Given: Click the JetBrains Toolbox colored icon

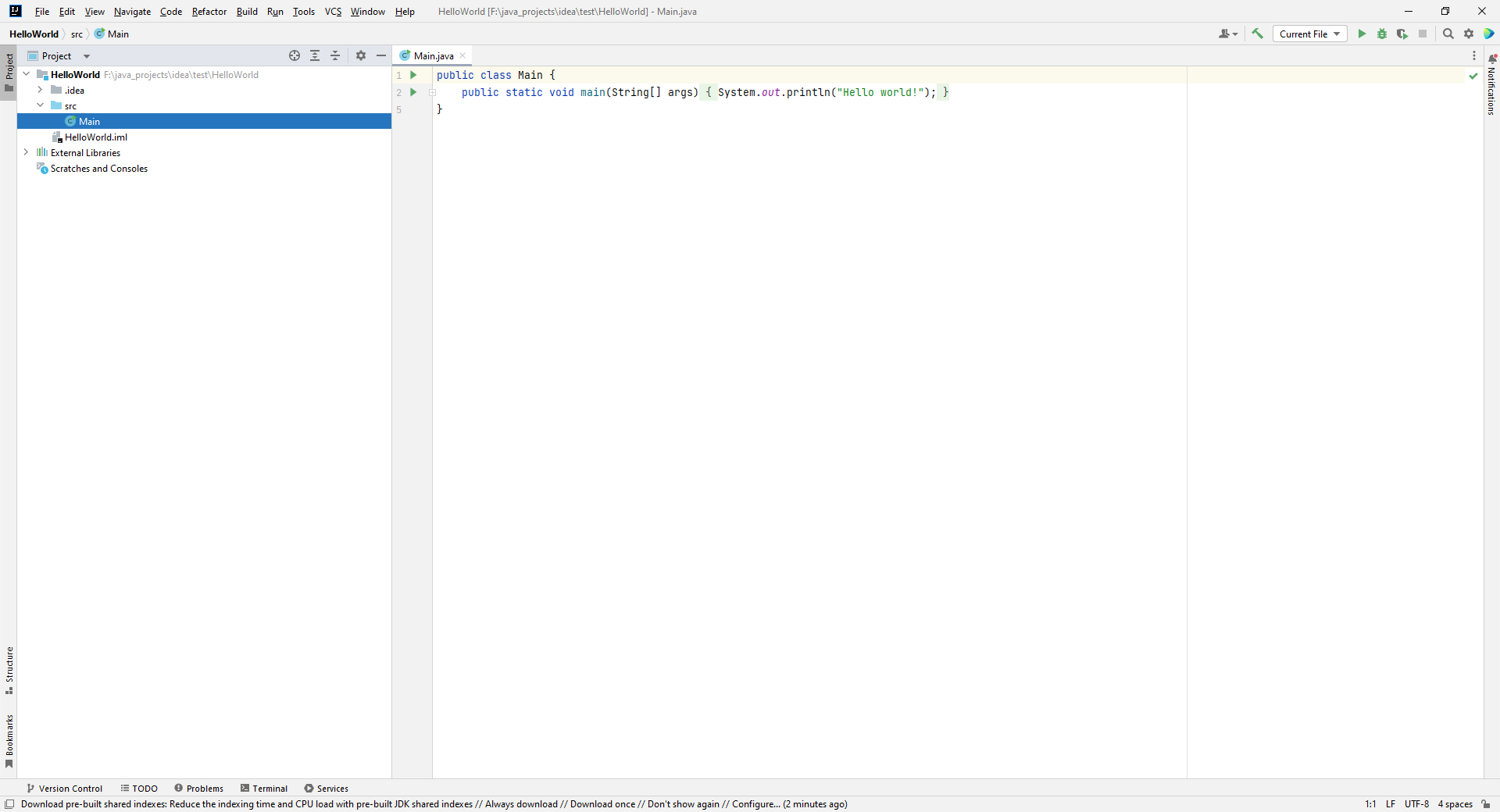Looking at the screenshot, I should (1489, 34).
